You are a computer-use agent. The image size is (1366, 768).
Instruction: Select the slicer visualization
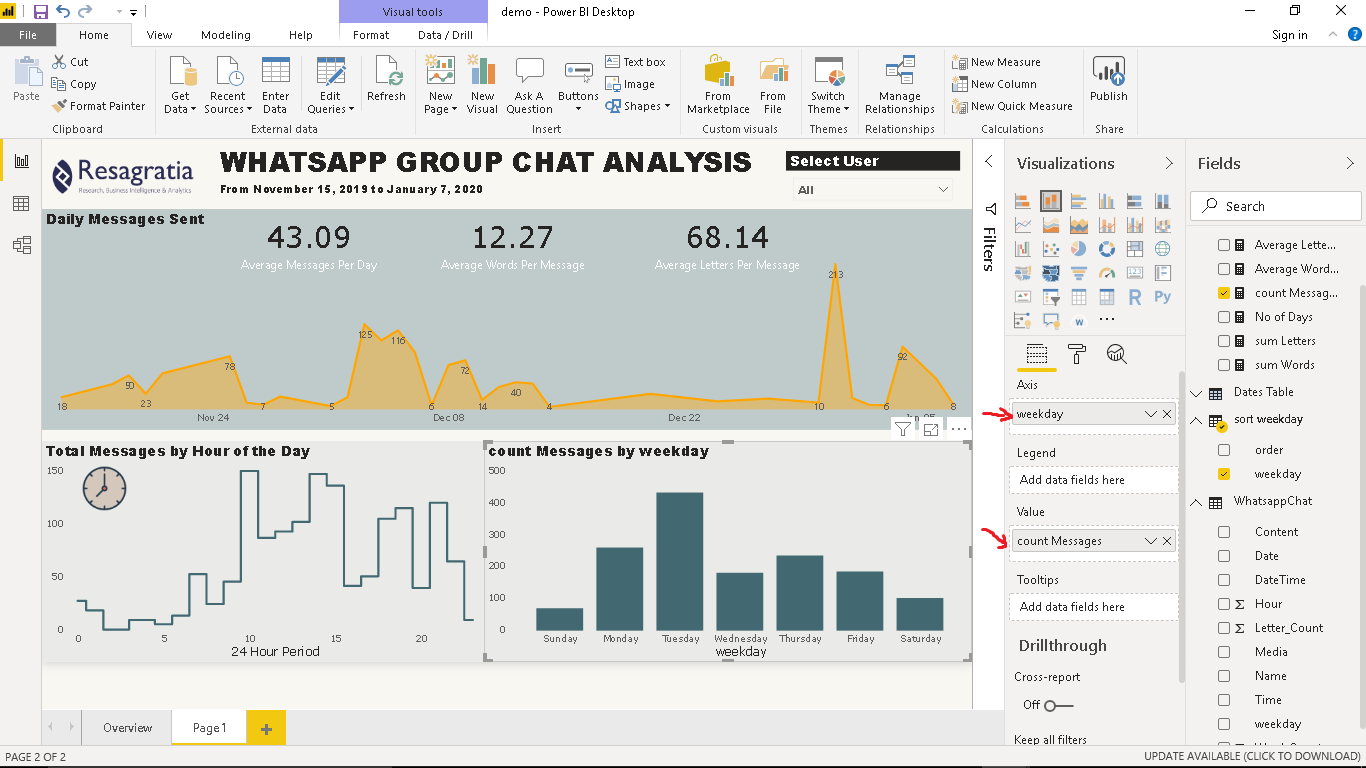click(1050, 296)
